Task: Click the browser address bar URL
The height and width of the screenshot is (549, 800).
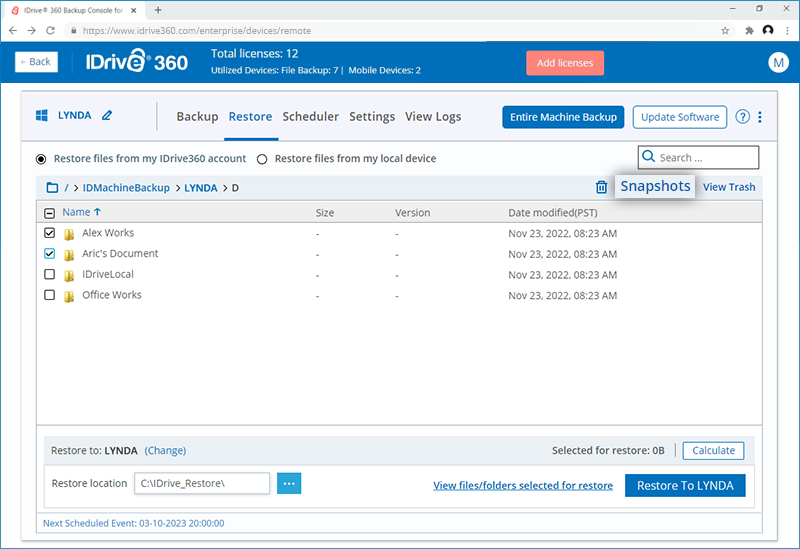Action: pyautogui.click(x=196, y=31)
